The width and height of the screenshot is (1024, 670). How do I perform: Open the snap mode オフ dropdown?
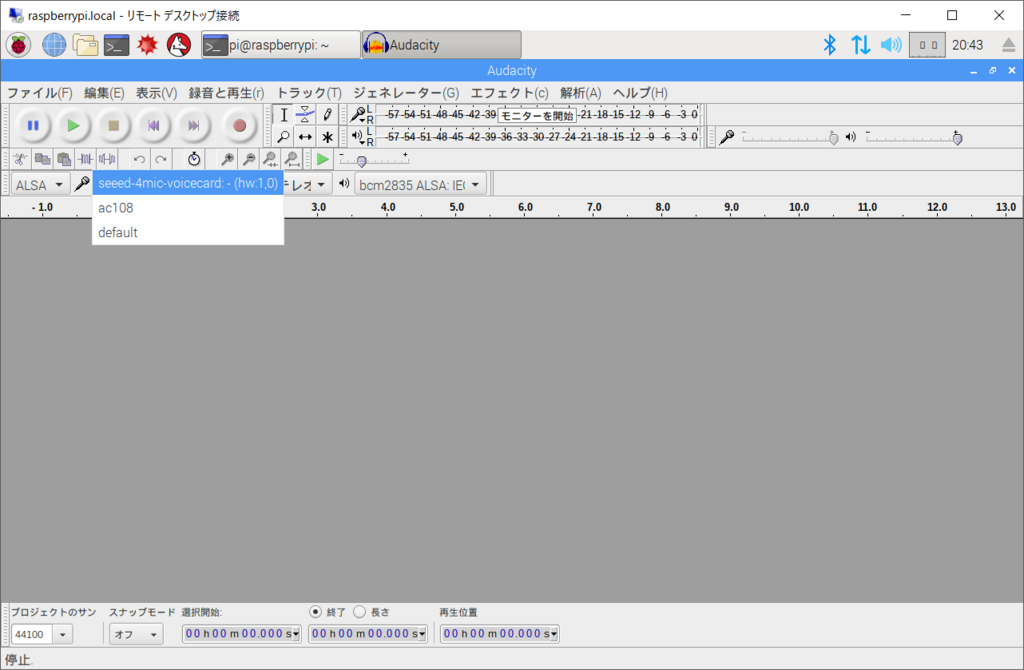coord(136,634)
